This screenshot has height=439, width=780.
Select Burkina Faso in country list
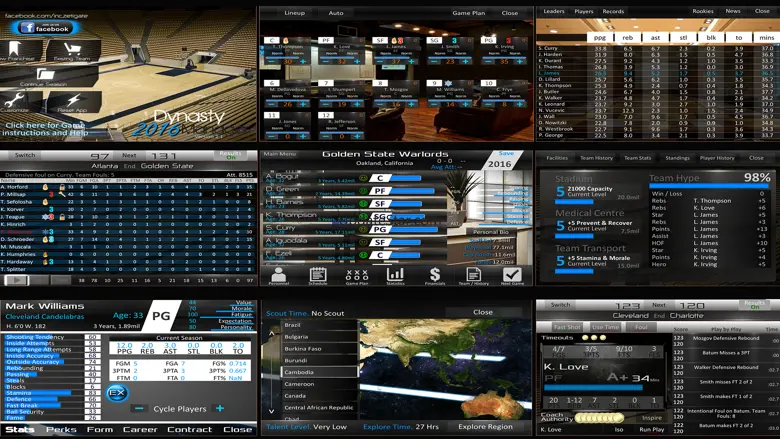pyautogui.click(x=320, y=349)
